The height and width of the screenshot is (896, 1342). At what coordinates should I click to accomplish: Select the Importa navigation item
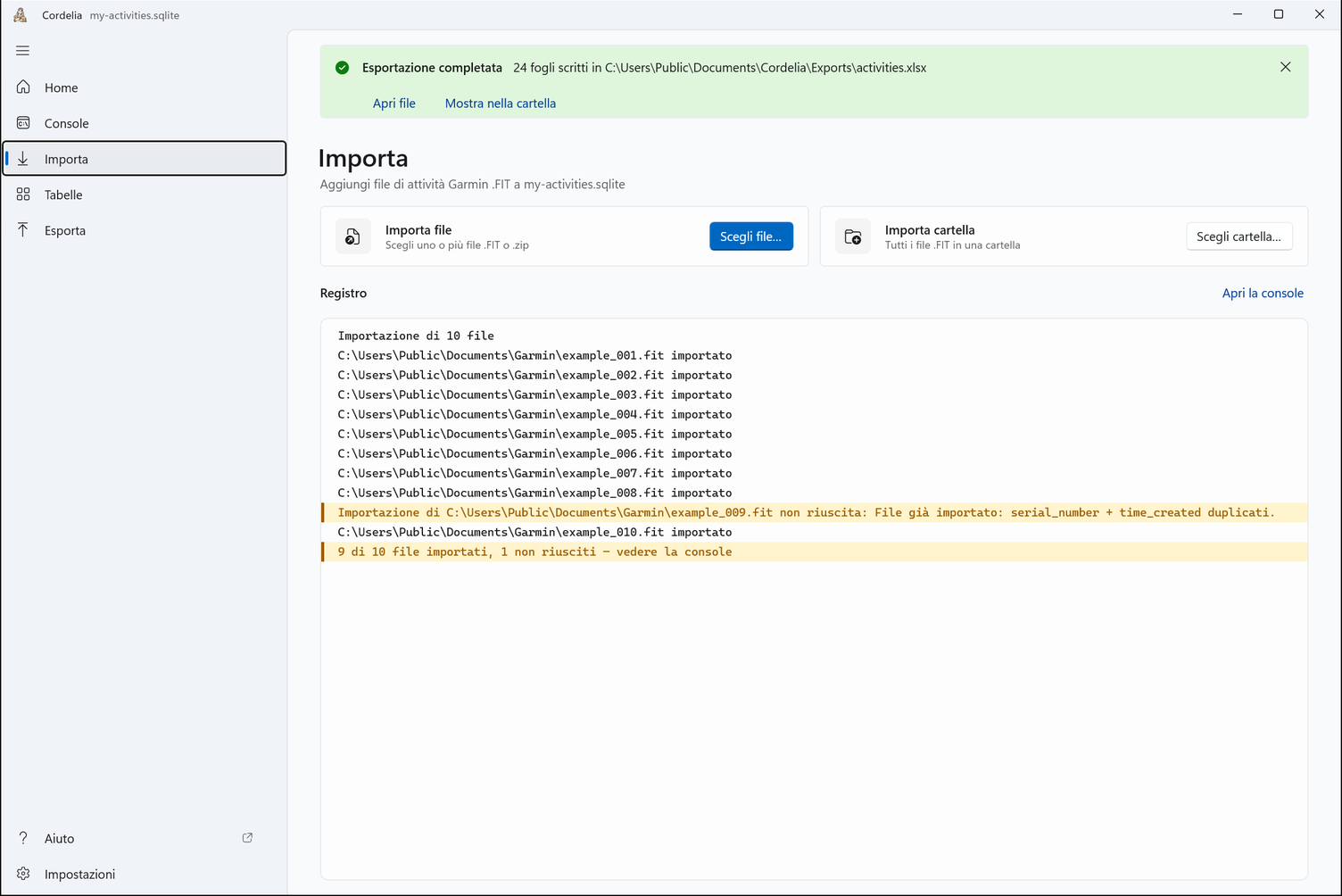[x=145, y=159]
